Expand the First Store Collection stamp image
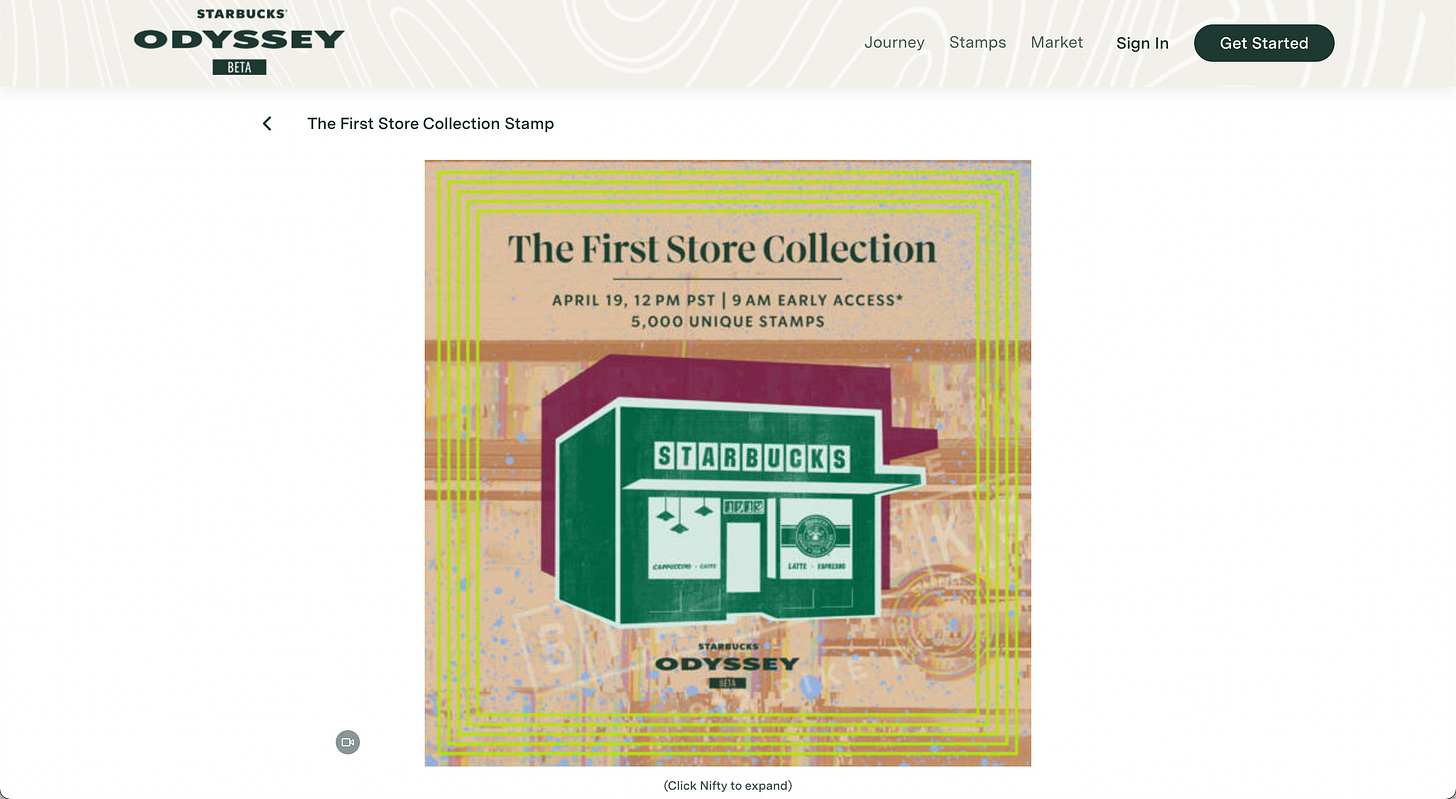Viewport: 1456px width, 799px height. point(727,463)
